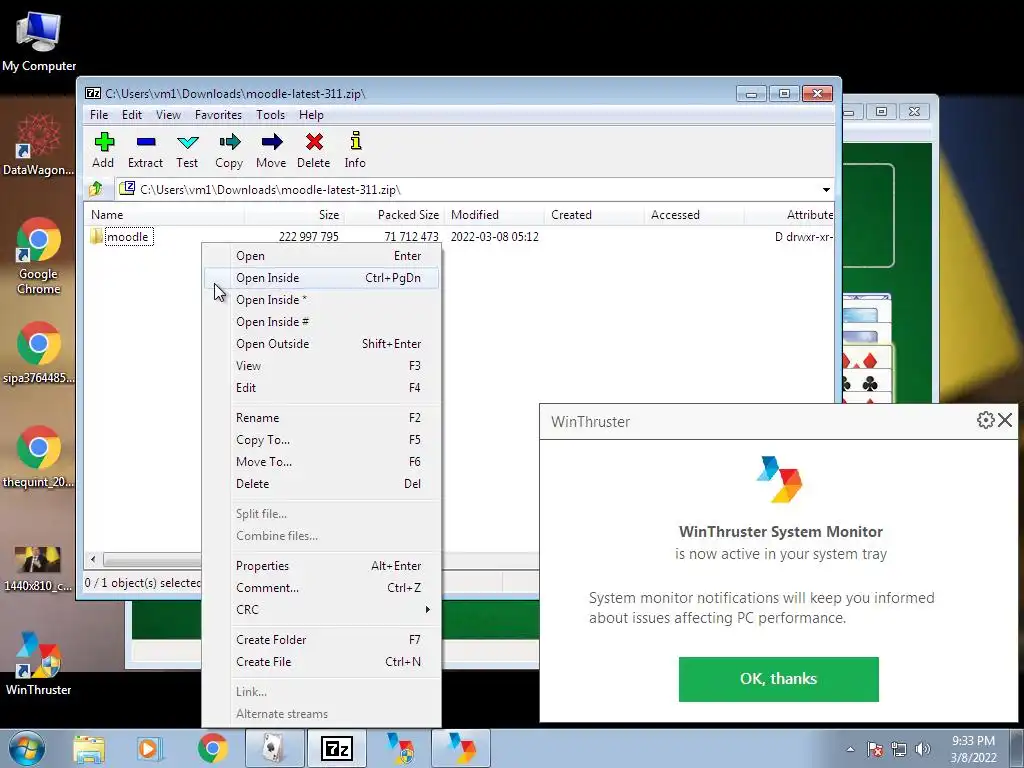Select thequint_20 desktop file
Screen dimensions: 1024x768
point(39,457)
